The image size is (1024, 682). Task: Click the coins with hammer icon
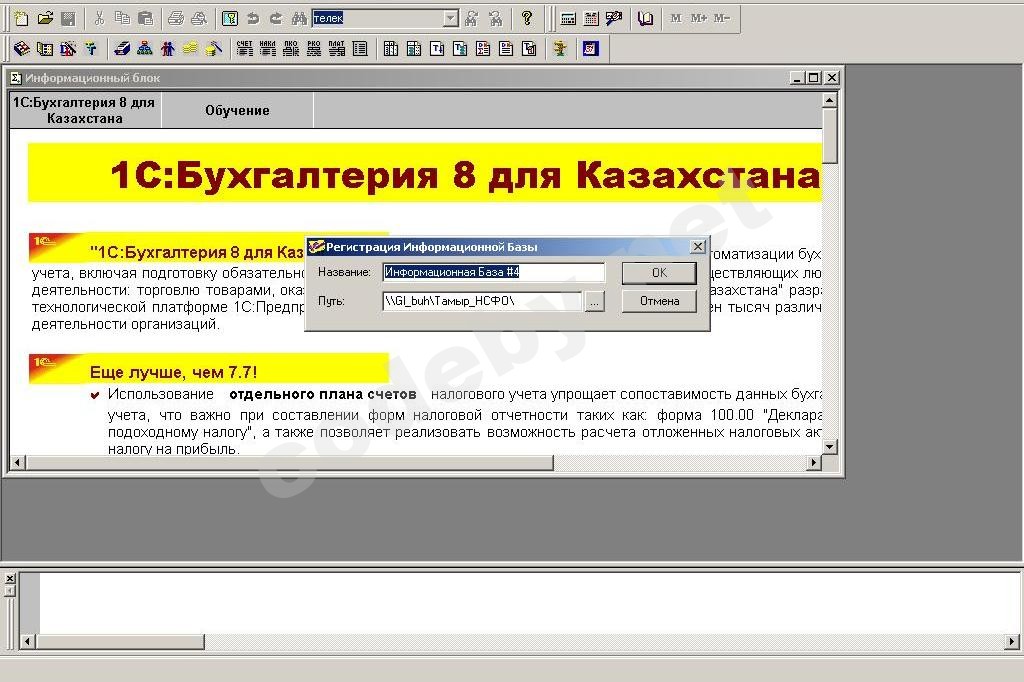click(x=214, y=48)
